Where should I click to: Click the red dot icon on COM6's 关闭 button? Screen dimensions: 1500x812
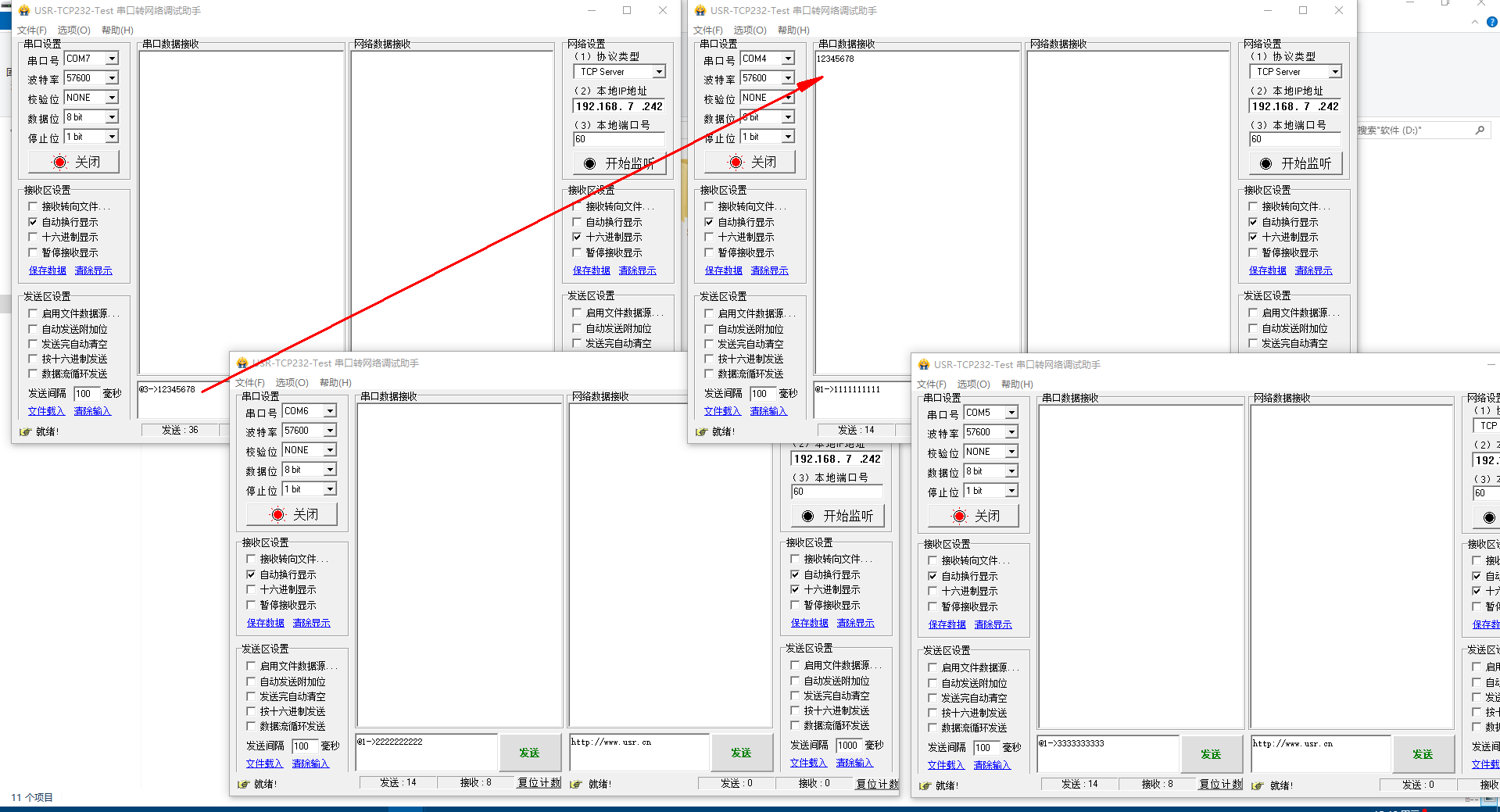pos(278,515)
